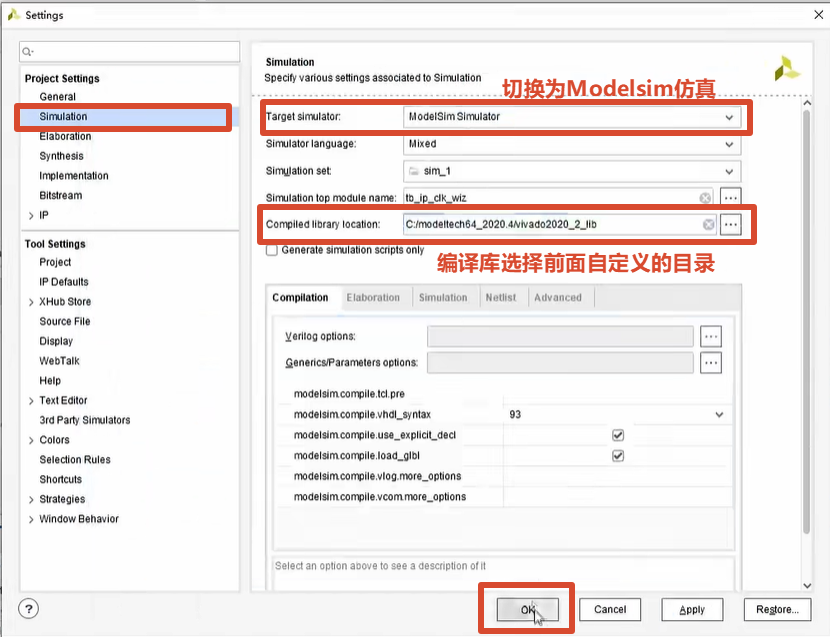Select Simulation in Project Settings

point(63,116)
